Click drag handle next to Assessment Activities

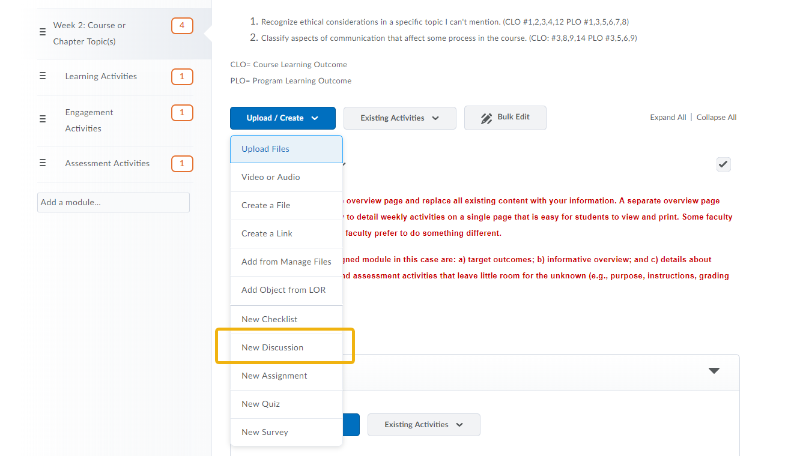(x=42, y=163)
